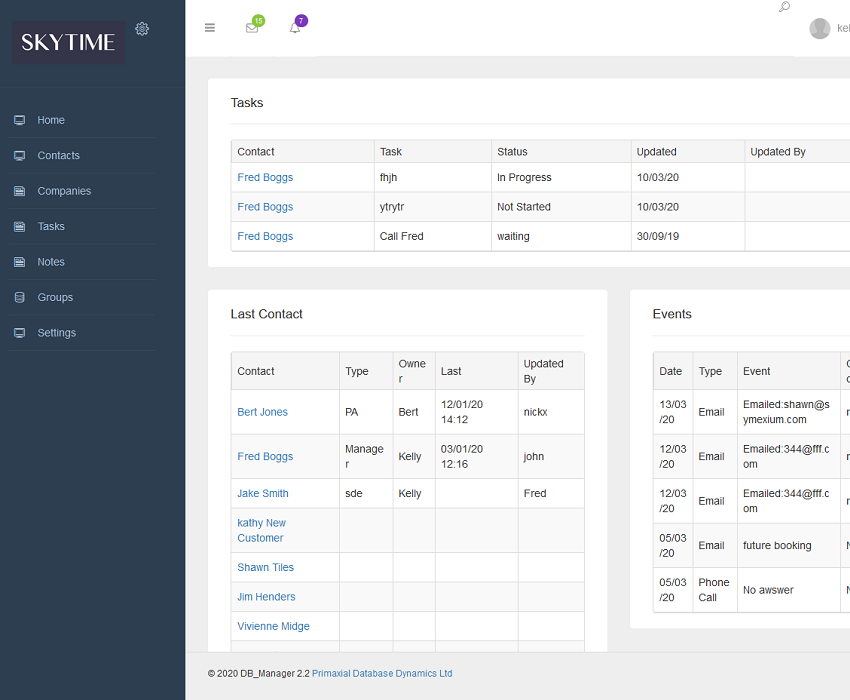Click the kathy New Customer contact

click(x=261, y=530)
